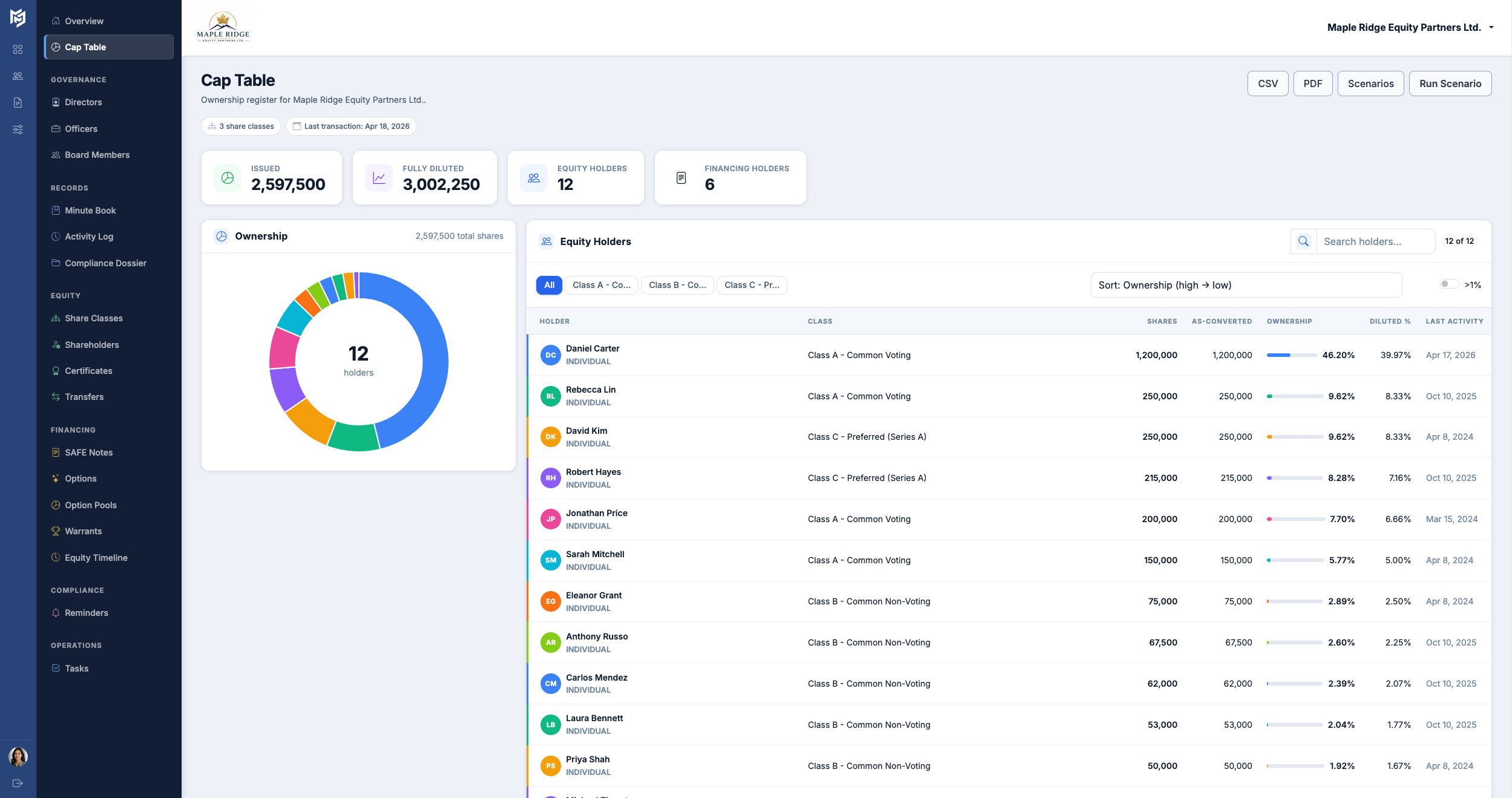Click the search magnifier in Equity Holders panel
The height and width of the screenshot is (798, 1512).
[x=1303, y=241]
